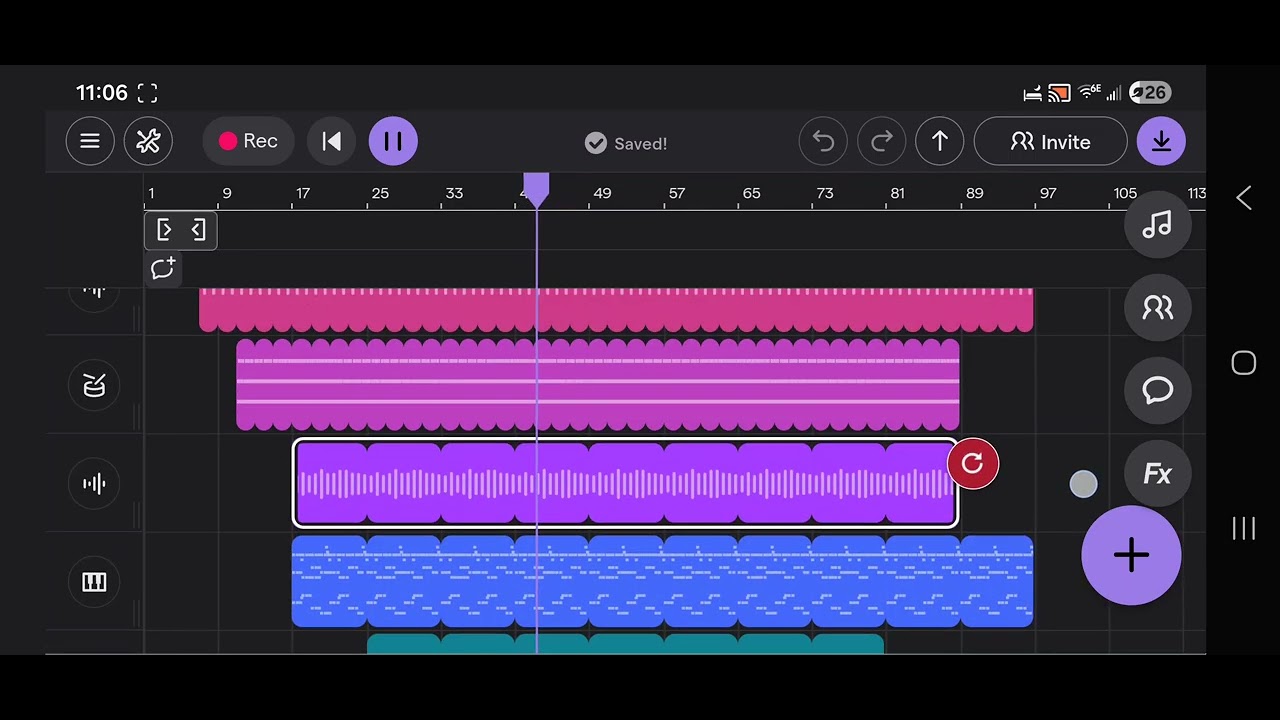Select the magenta drum clip
Image resolution: width=1280 pixels, height=720 pixels.
pyautogui.click(x=598, y=385)
